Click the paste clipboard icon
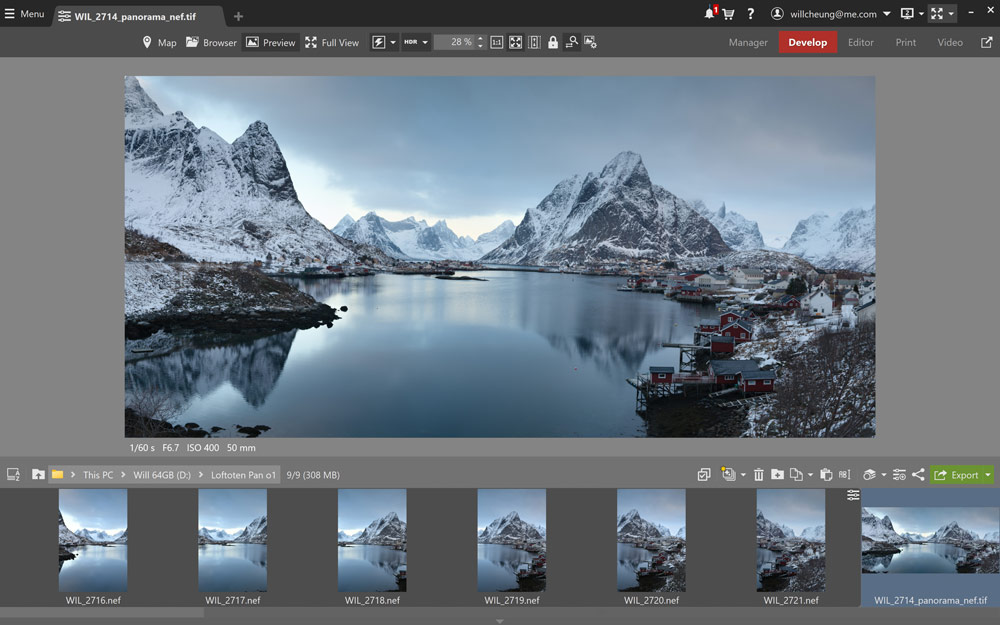Viewport: 1000px width, 625px height. click(826, 474)
